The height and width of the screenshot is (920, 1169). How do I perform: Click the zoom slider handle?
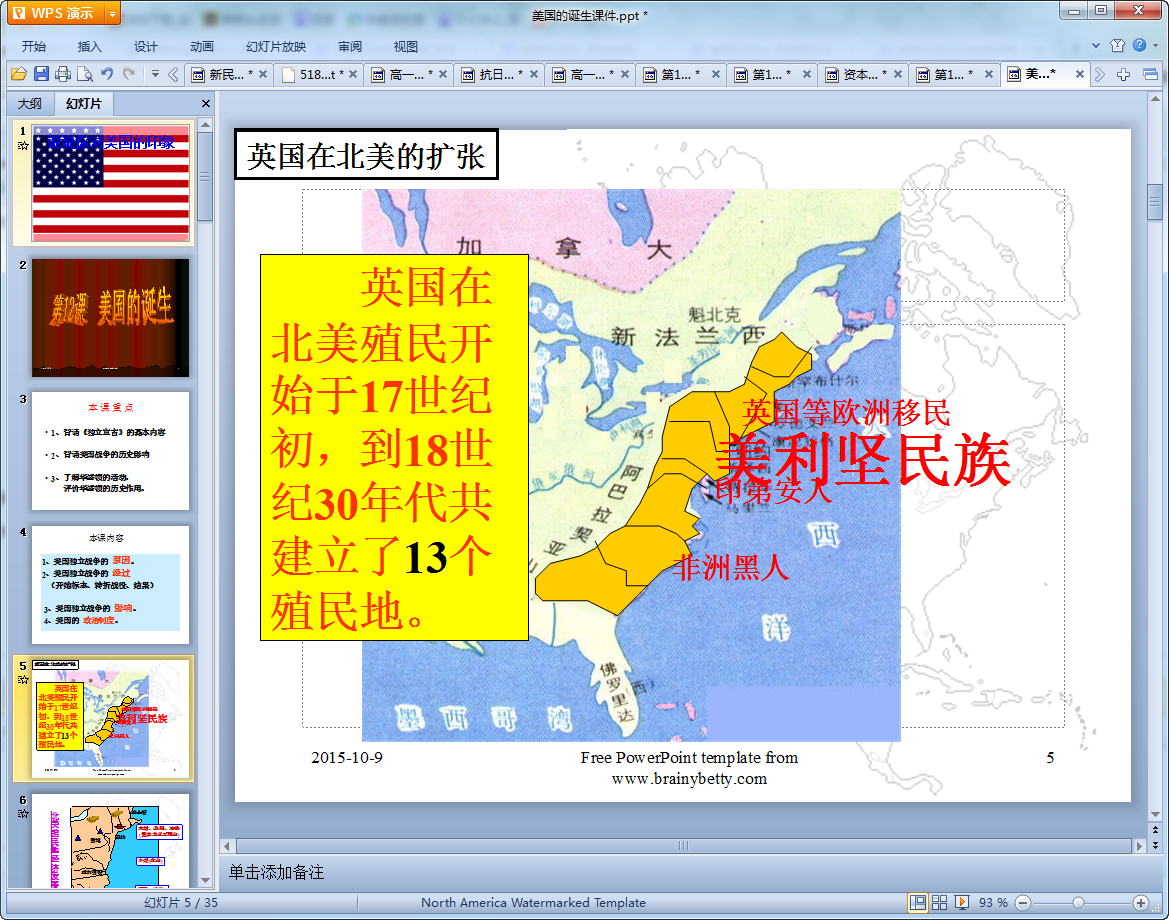[x=1078, y=902]
